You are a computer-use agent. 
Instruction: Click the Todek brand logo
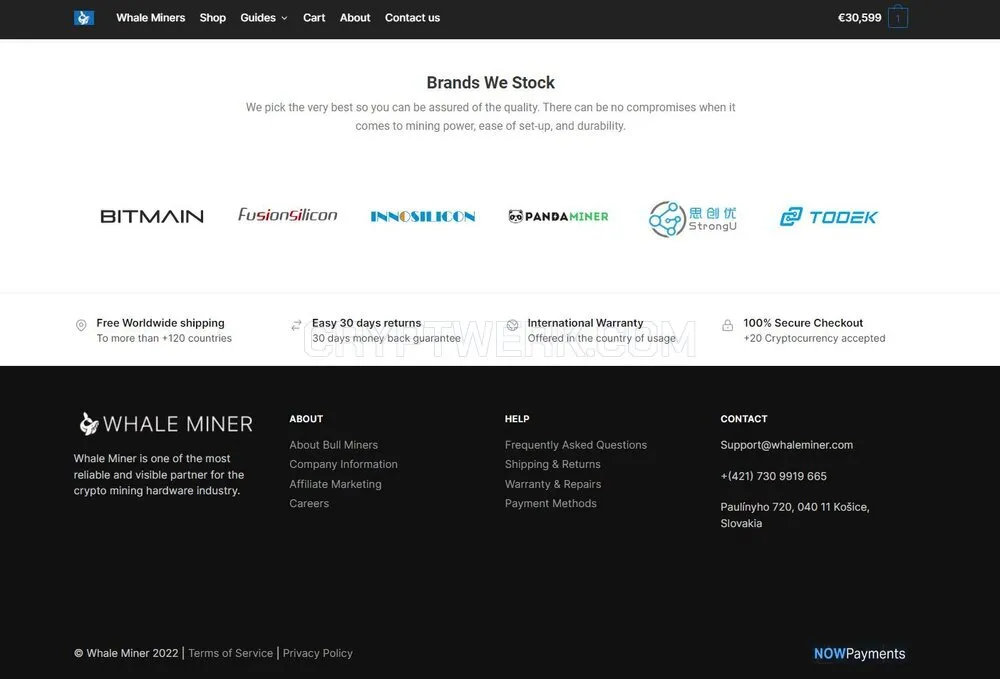(828, 217)
